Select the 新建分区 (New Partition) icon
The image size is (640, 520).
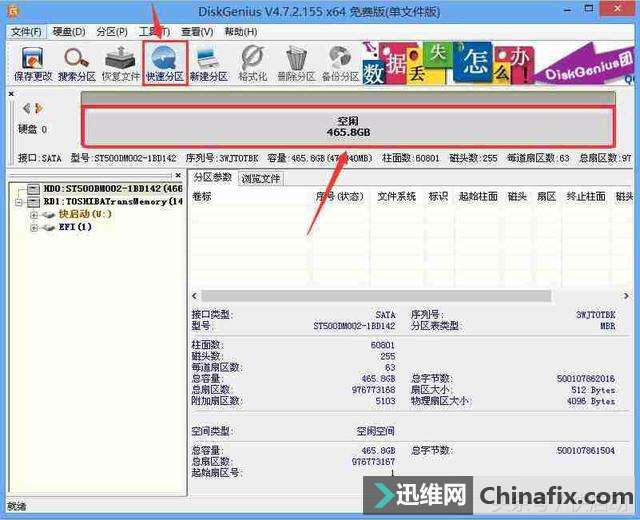tap(209, 62)
